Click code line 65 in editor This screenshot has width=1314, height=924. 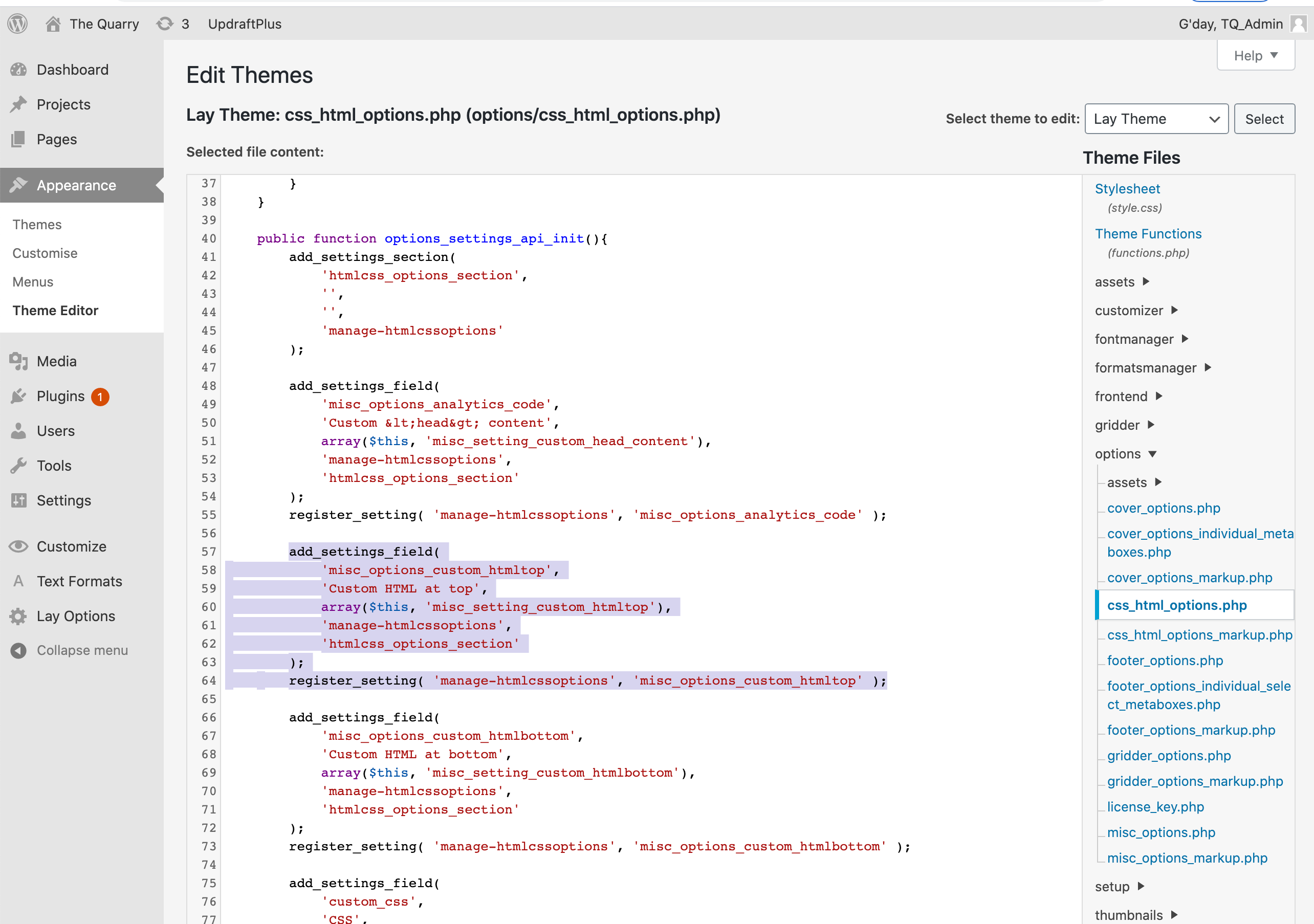point(458,698)
